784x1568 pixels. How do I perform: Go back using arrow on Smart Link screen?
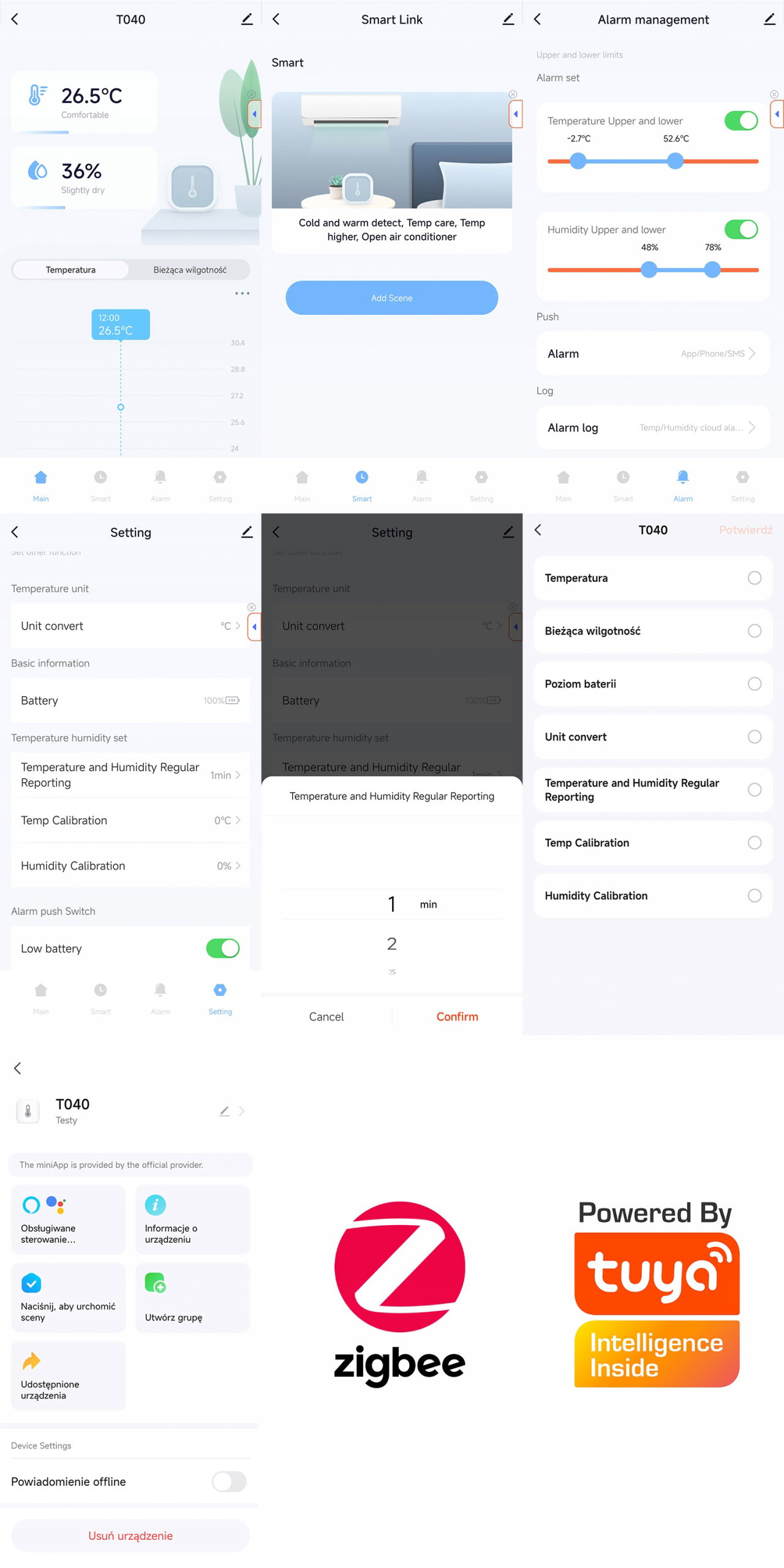(x=276, y=20)
